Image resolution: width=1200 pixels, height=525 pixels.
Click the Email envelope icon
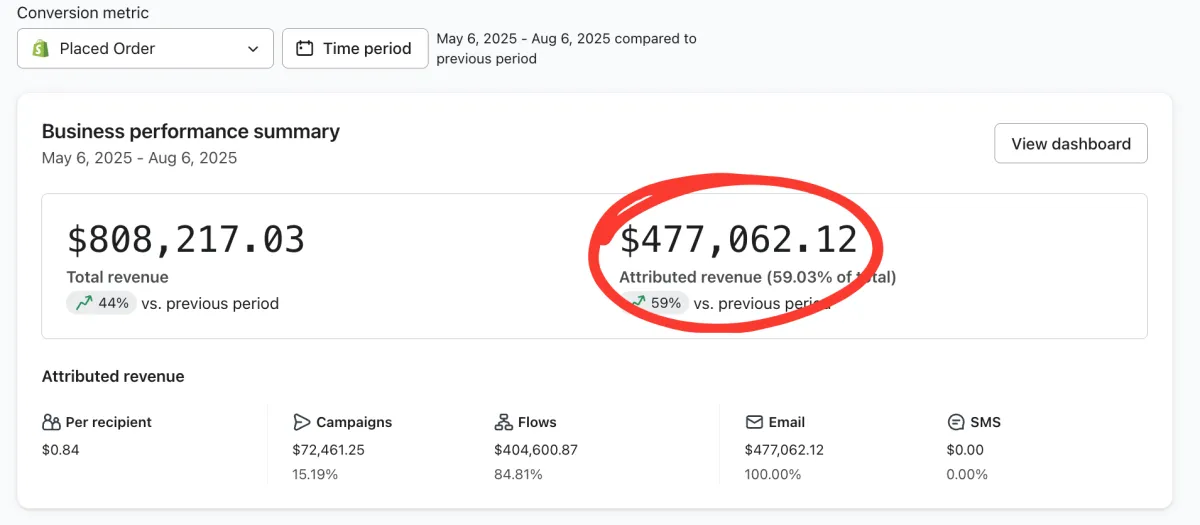754,422
